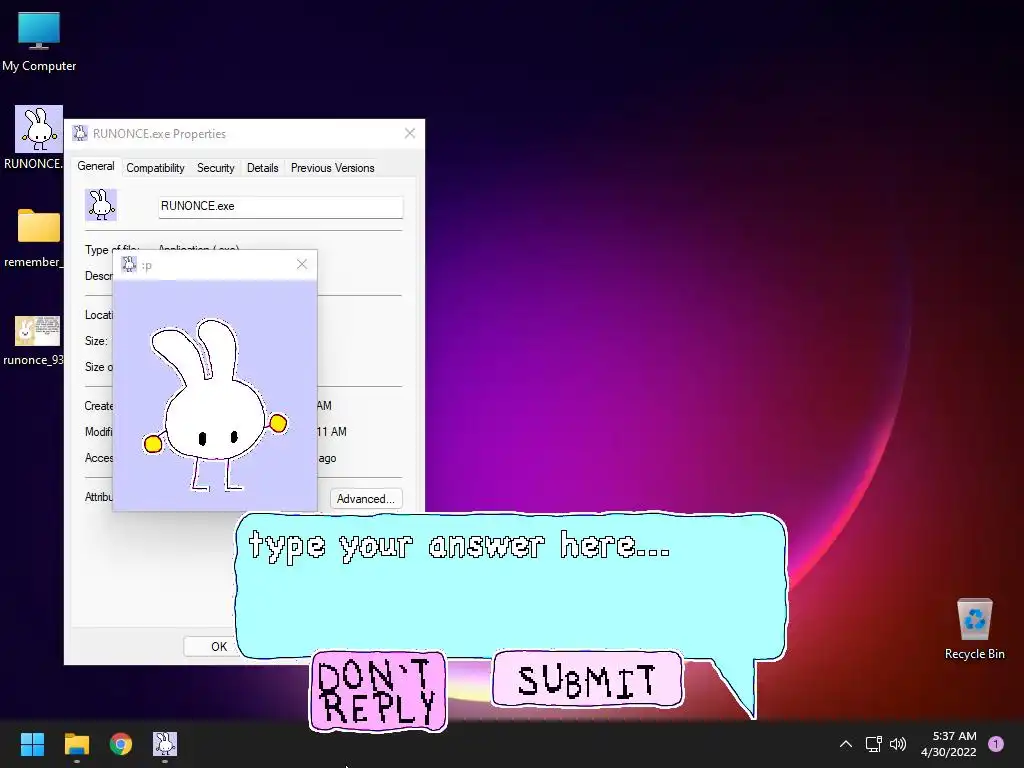Click the RUNONCE.exe filename field

point(281,206)
